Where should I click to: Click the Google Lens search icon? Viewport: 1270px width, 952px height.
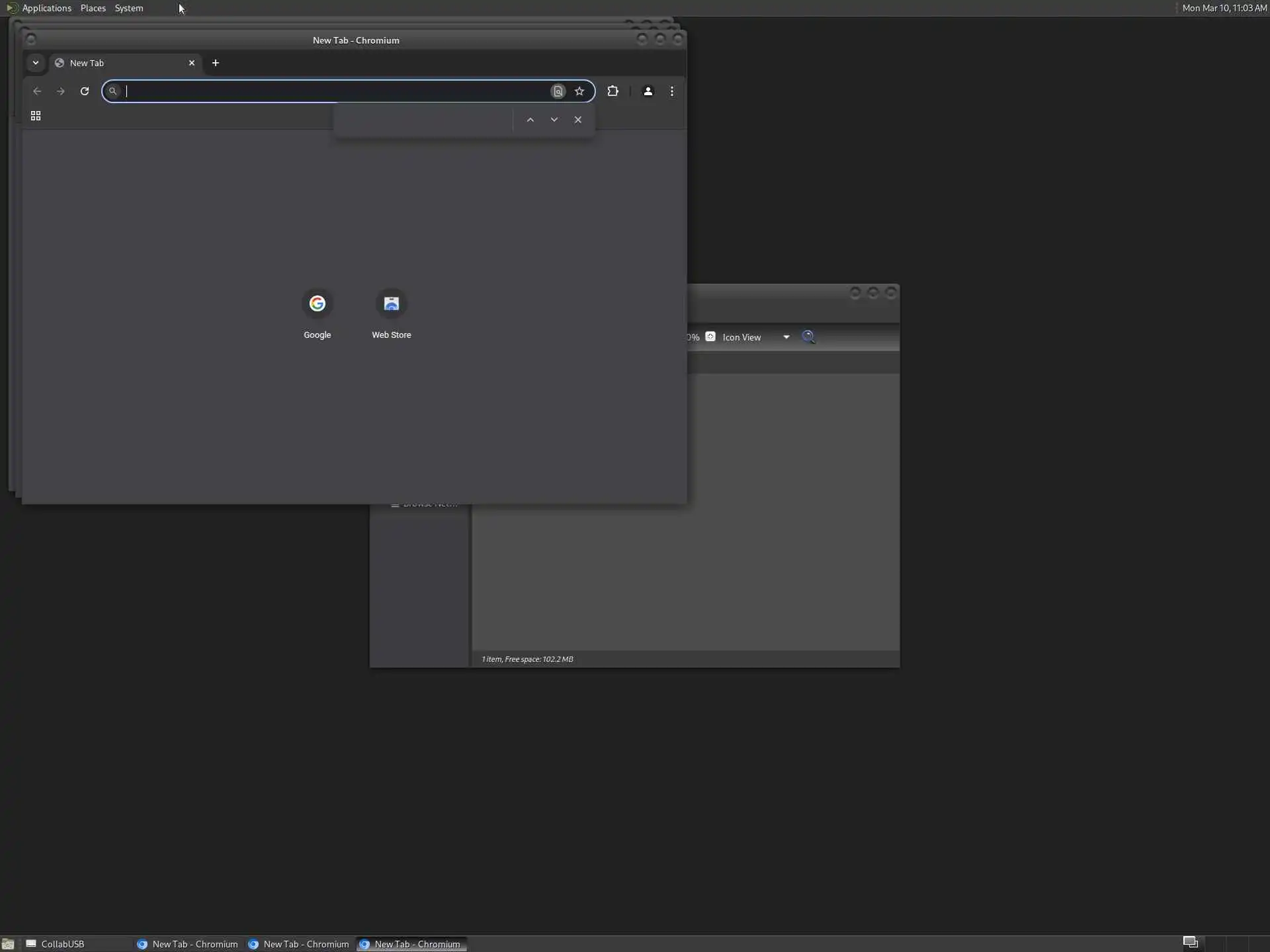point(558,91)
